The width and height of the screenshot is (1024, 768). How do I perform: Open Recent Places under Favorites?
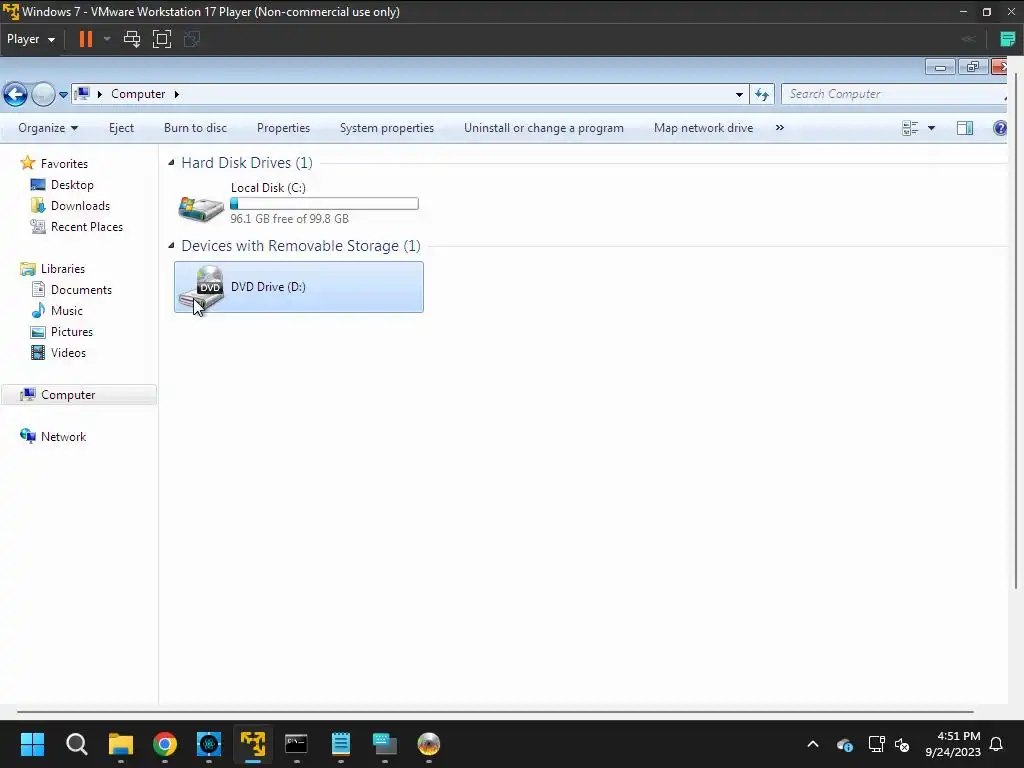(x=87, y=227)
